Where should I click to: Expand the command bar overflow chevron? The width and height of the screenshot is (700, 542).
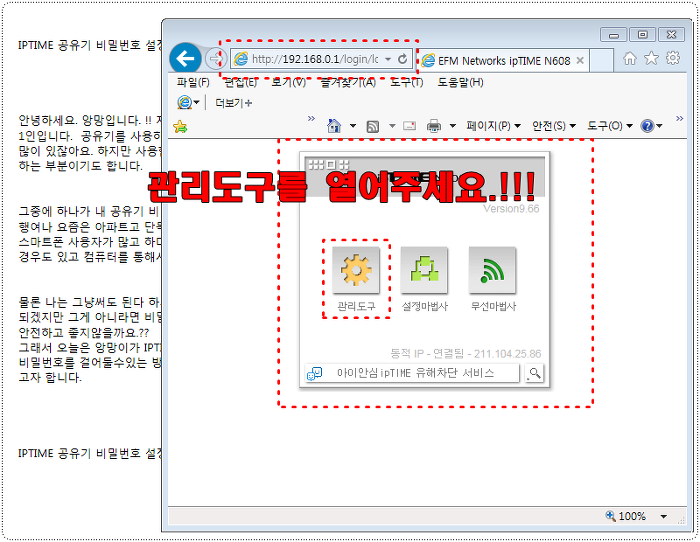679,118
